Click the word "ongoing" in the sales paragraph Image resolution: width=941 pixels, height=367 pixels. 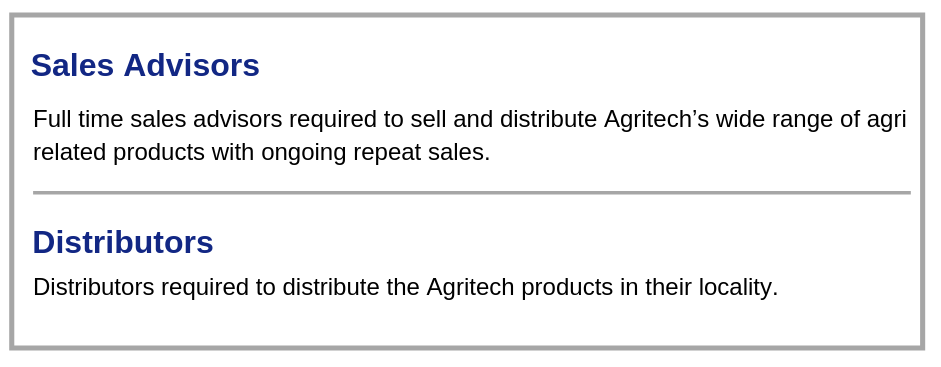(x=304, y=152)
